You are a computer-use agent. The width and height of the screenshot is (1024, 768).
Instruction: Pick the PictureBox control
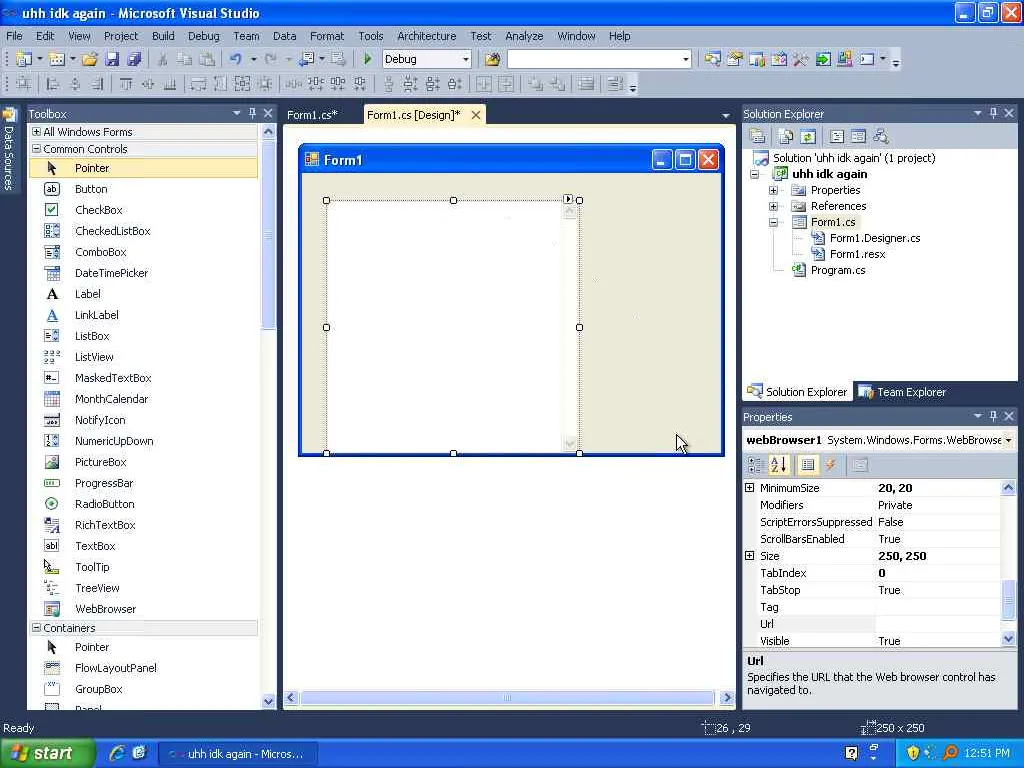tap(101, 462)
